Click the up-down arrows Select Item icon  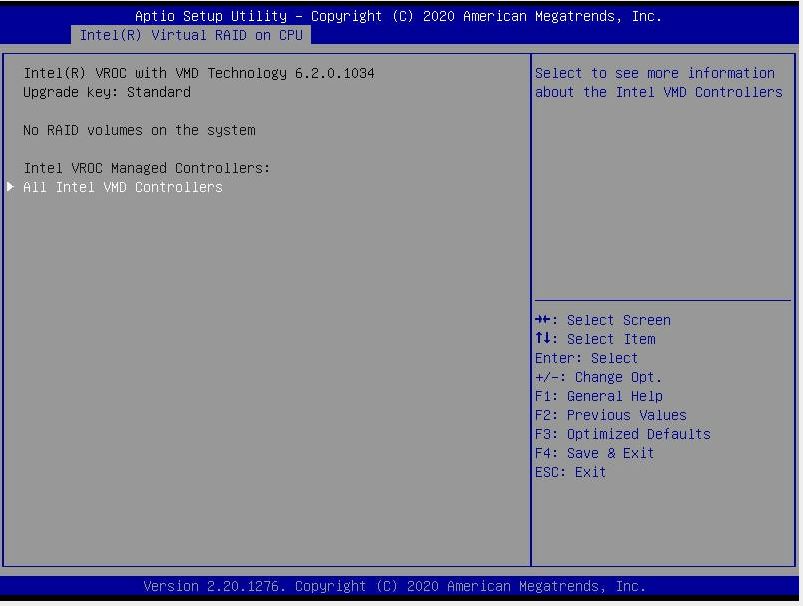543,339
